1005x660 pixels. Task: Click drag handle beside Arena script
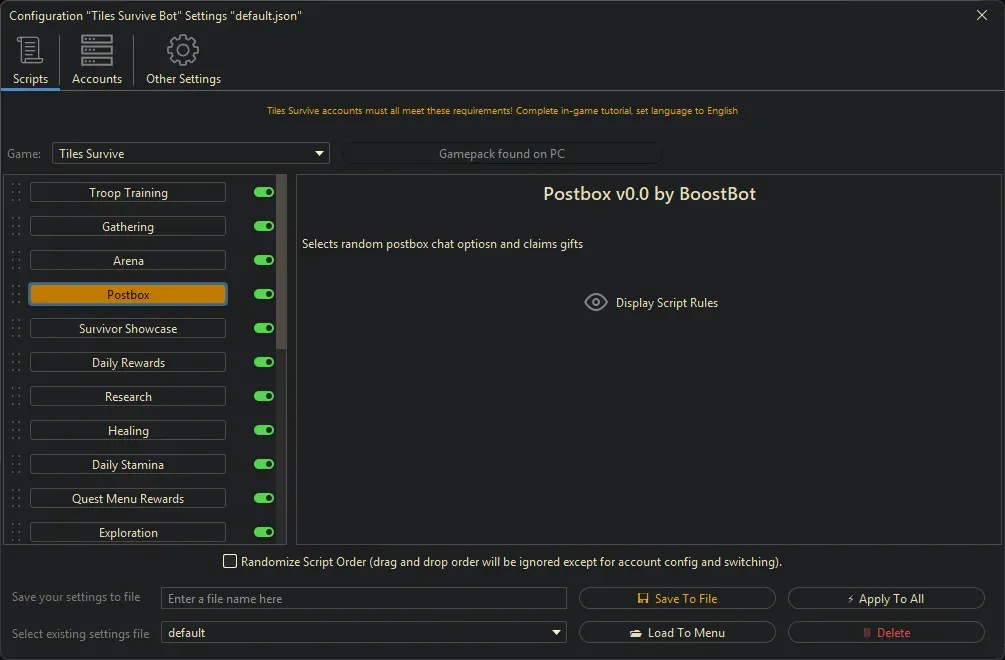(16, 261)
